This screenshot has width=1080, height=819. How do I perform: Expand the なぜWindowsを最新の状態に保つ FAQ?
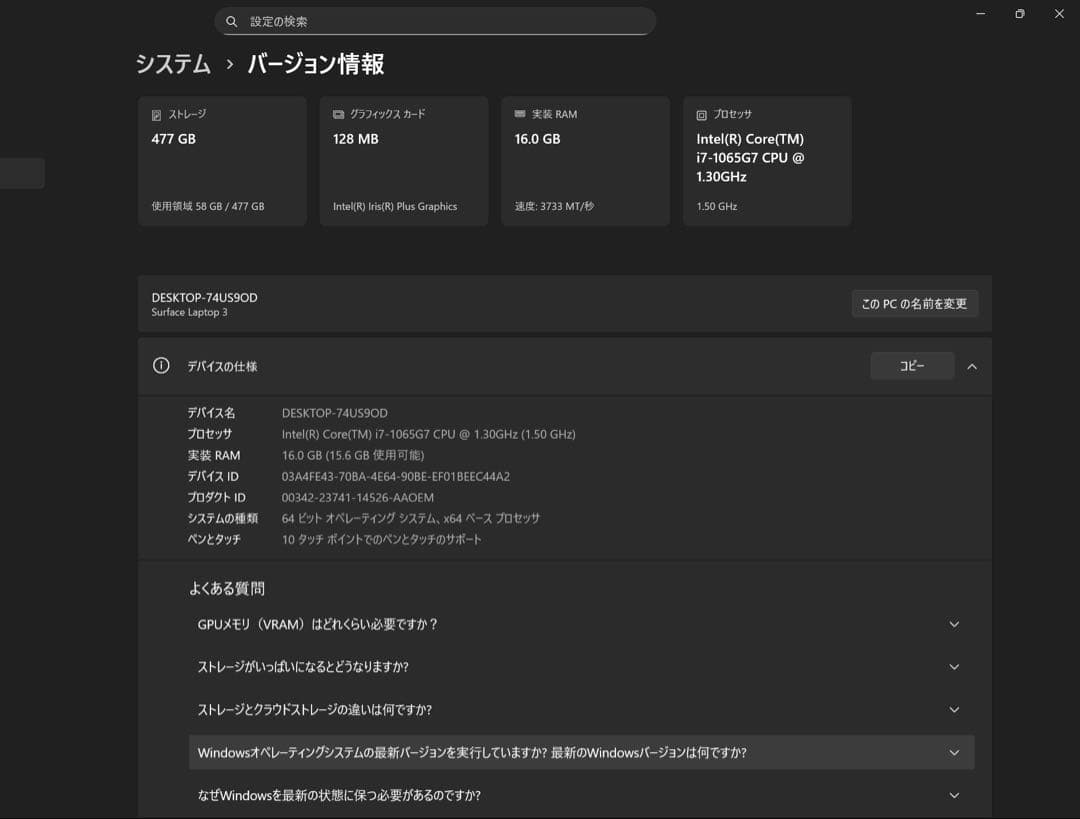pyautogui.click(x=954, y=795)
